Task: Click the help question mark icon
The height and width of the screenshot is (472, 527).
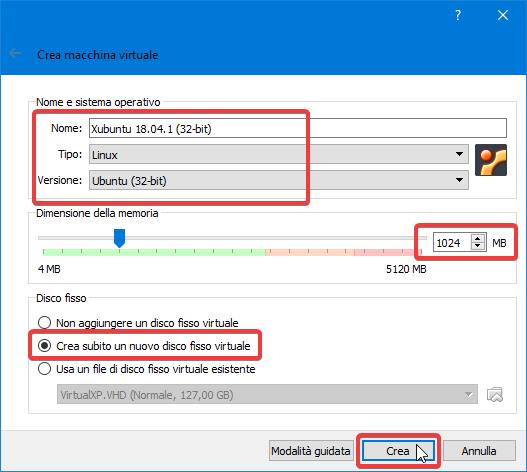Action: [458, 15]
